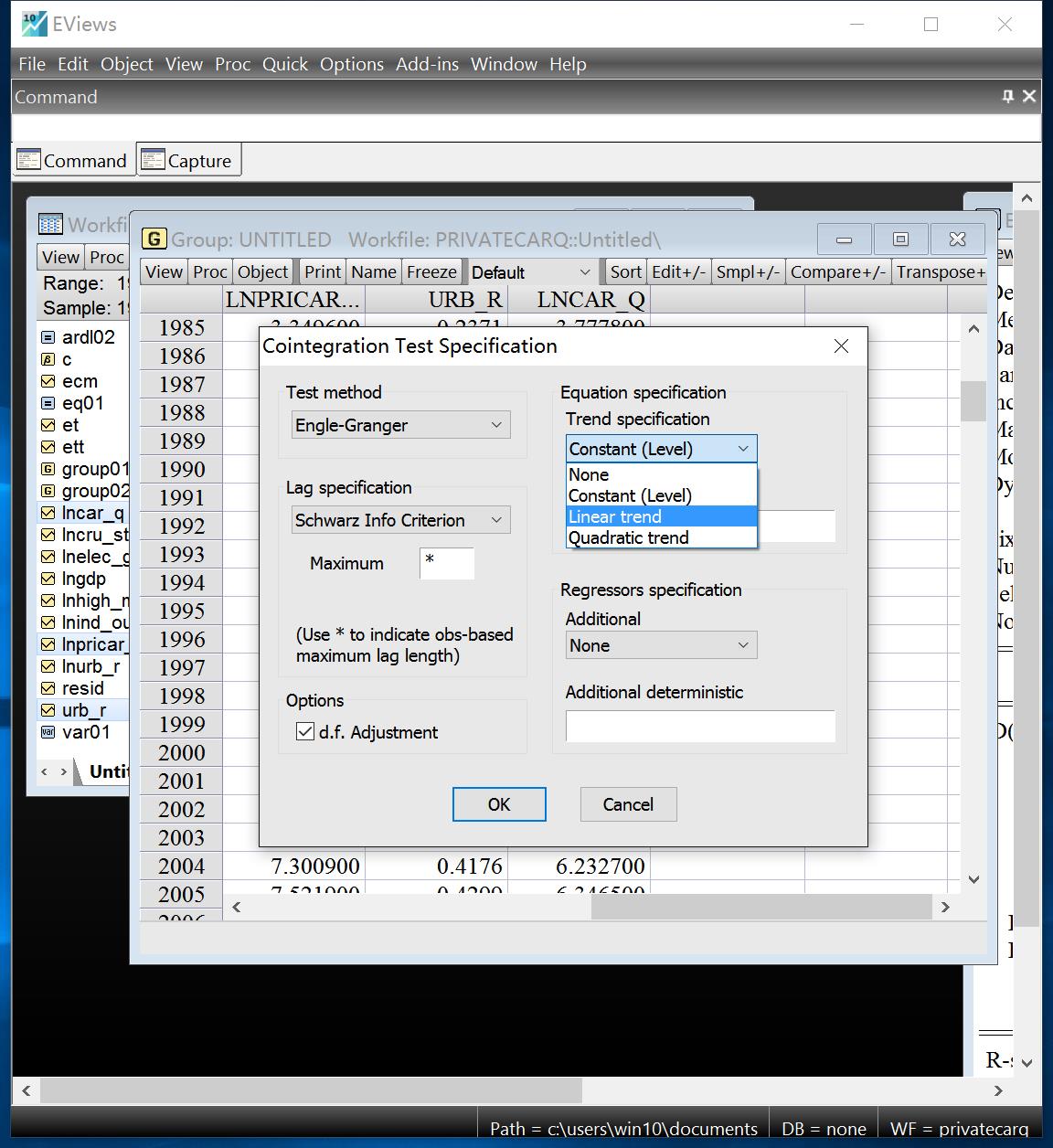
Task: Click the ardl02 equation object icon
Action: 48,337
